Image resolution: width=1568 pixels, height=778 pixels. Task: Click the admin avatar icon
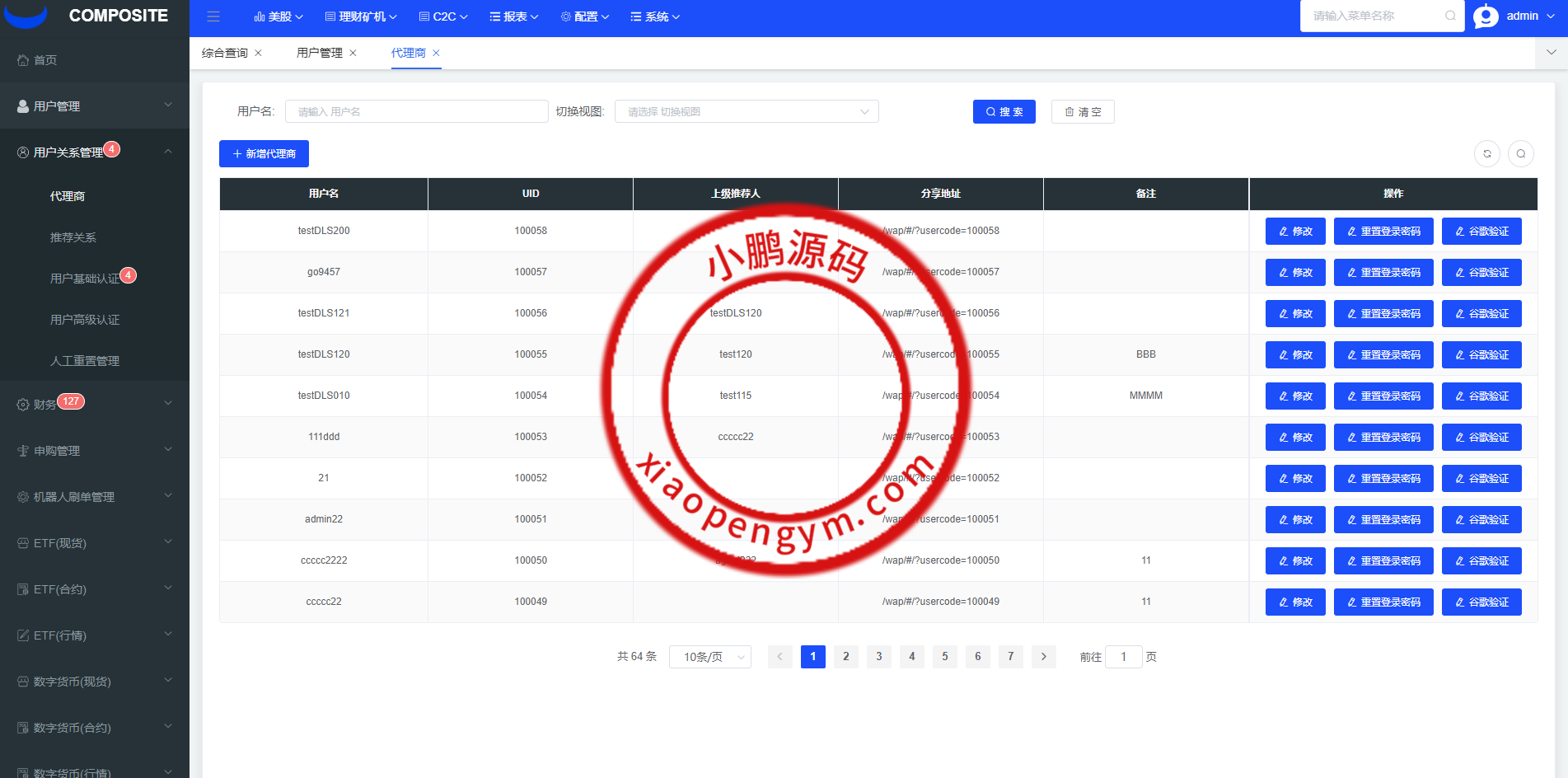pos(1486,16)
